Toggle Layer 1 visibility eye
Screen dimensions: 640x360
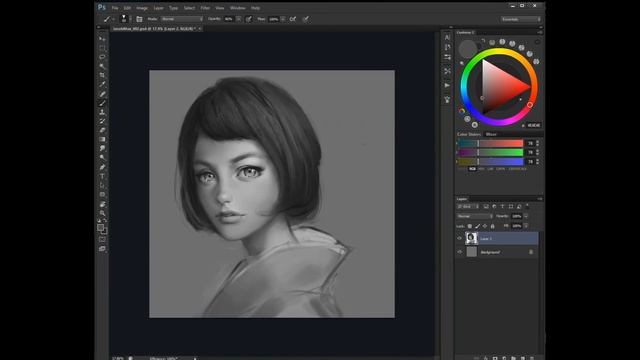point(460,238)
